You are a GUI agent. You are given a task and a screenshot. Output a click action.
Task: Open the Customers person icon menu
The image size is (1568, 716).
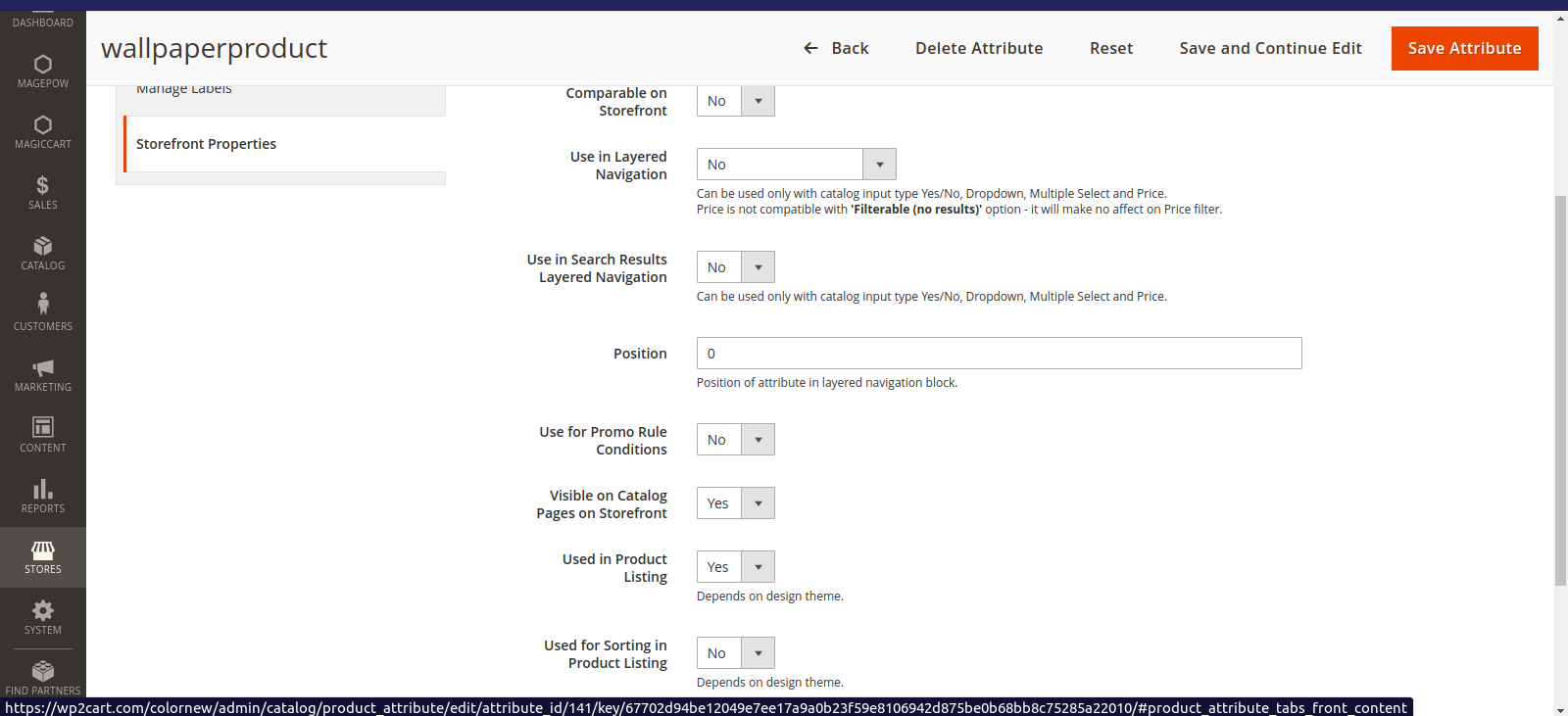tap(43, 314)
